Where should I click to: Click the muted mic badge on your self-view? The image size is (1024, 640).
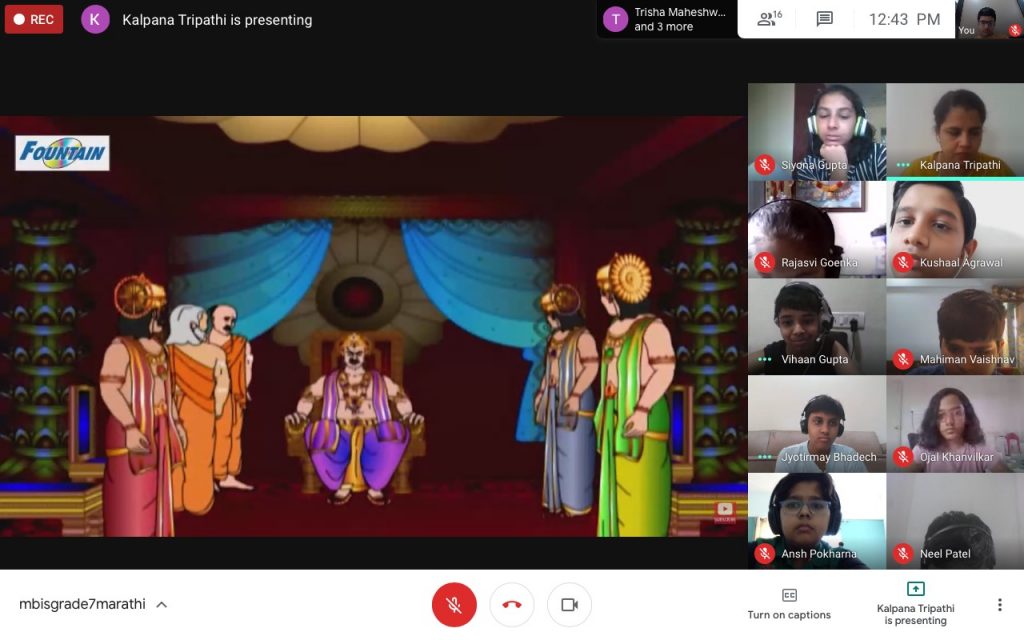click(x=1015, y=30)
